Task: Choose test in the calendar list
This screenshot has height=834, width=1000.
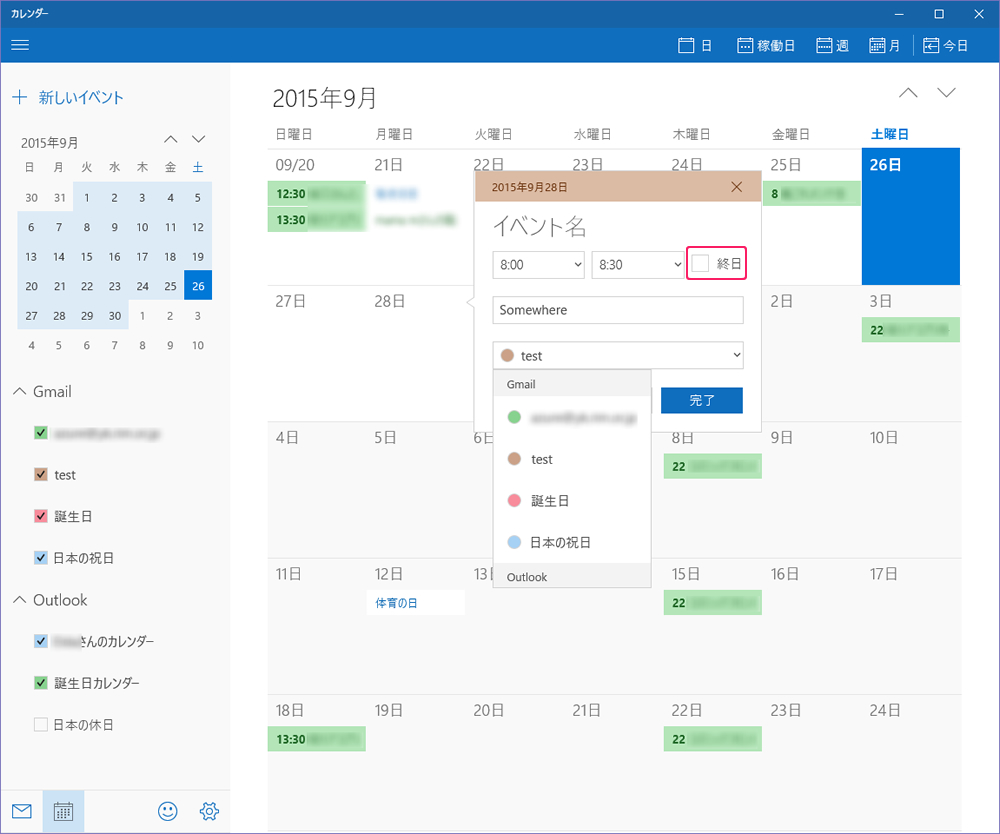Action: pyautogui.click(x=572, y=459)
